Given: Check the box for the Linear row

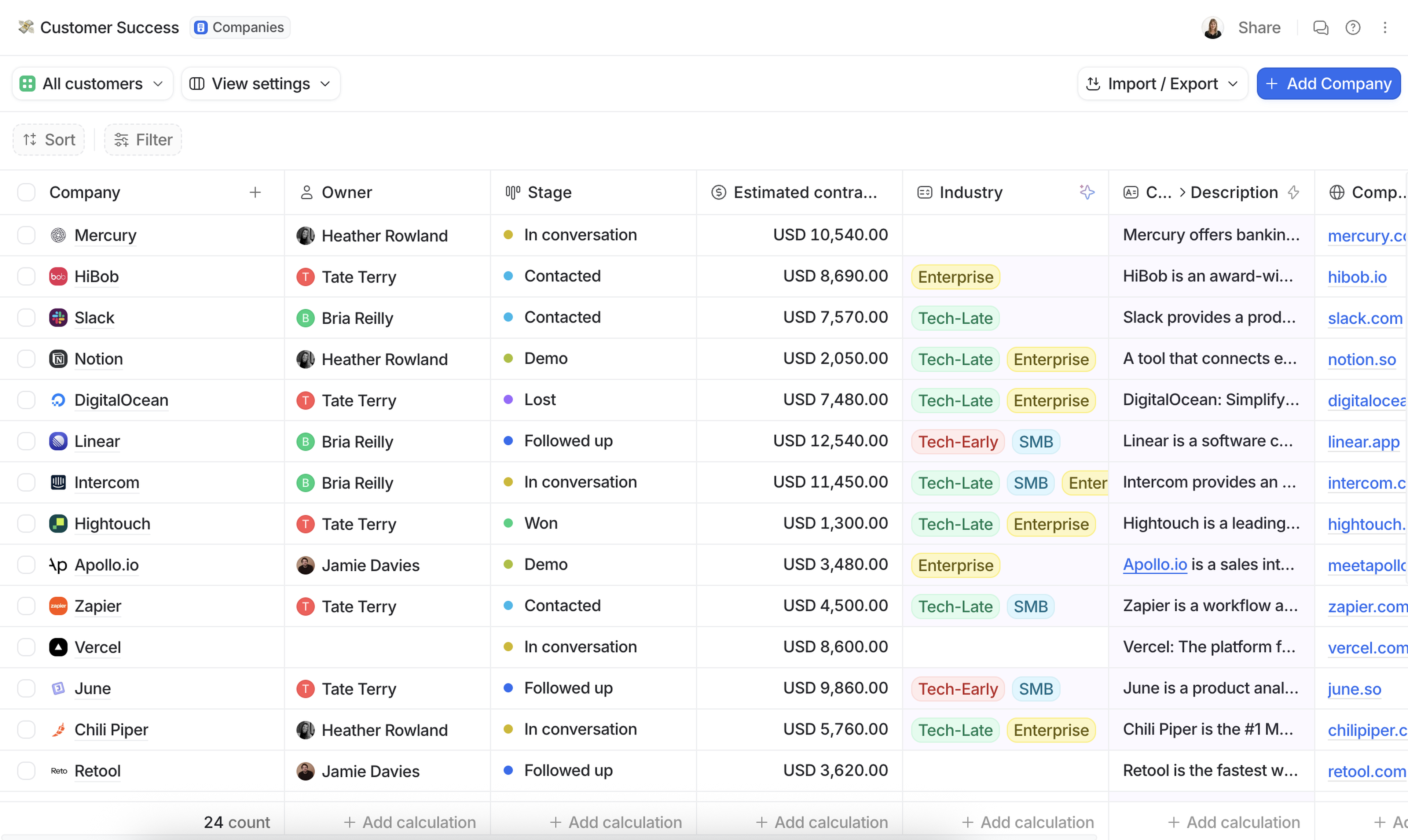Looking at the screenshot, I should click(26, 441).
